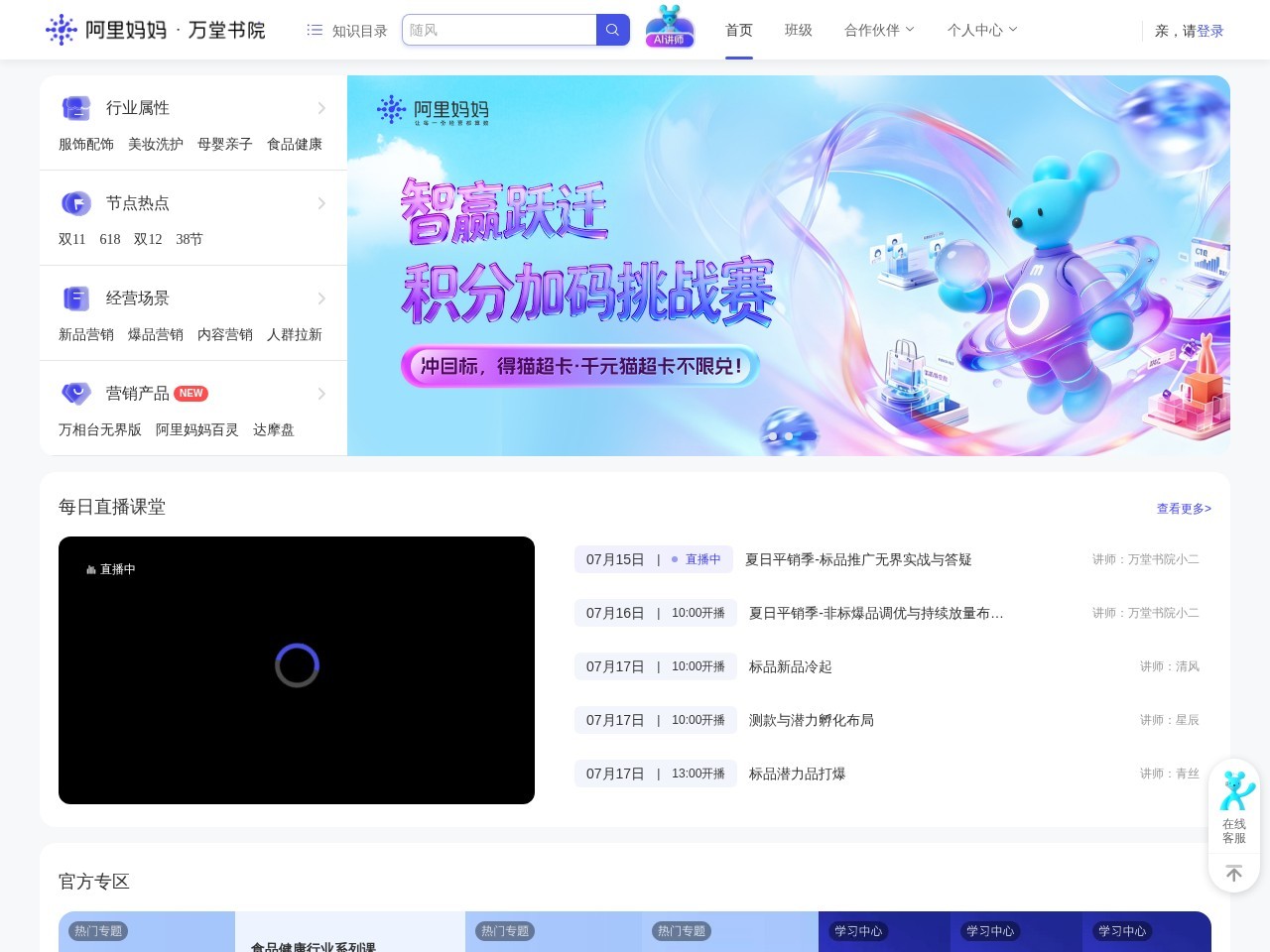This screenshot has height=952, width=1270.
Task: Expand 经营场景 chevron arrow
Action: tap(321, 298)
